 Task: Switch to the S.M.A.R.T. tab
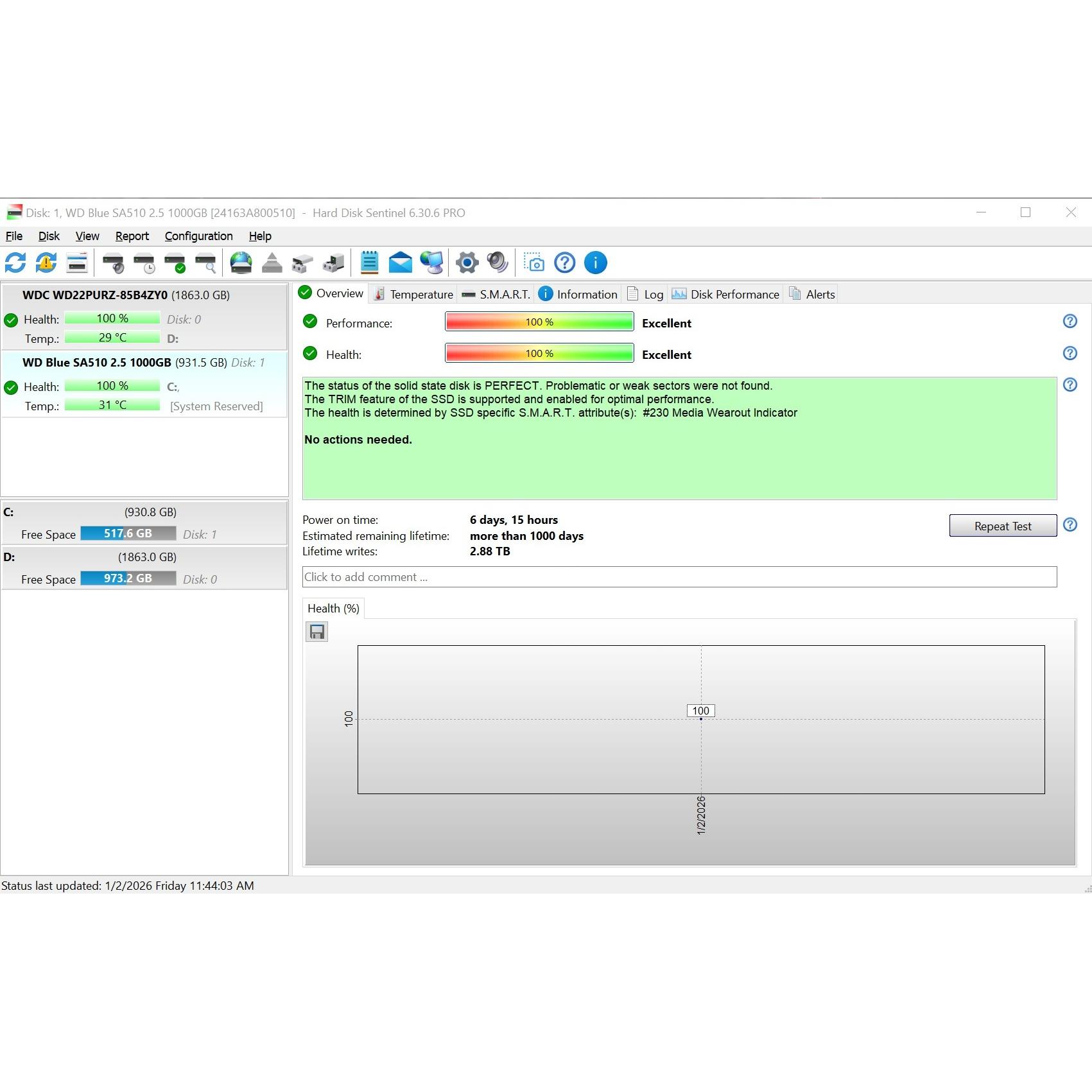496,294
